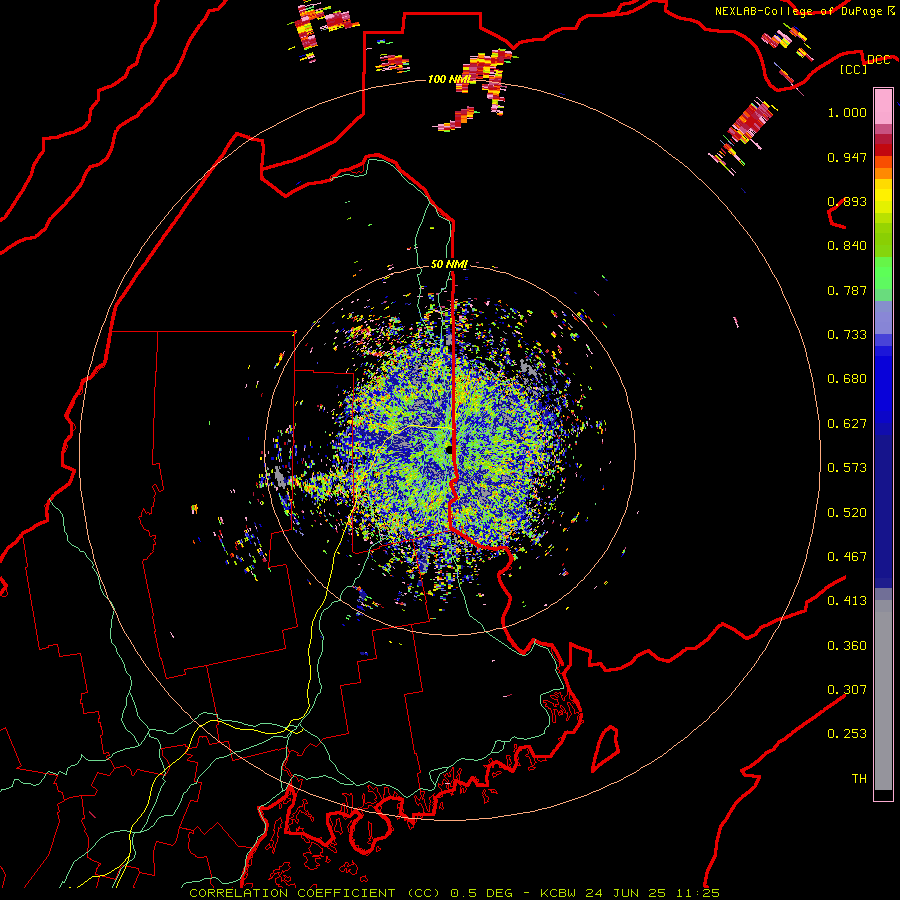Click the [CC] product label
This screenshot has height=900, width=900.
(x=854, y=69)
